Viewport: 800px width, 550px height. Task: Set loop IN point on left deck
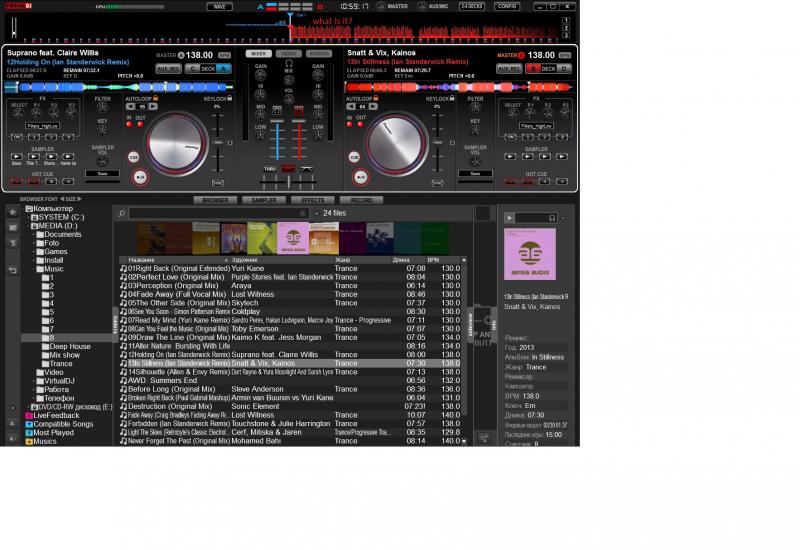(x=129, y=124)
